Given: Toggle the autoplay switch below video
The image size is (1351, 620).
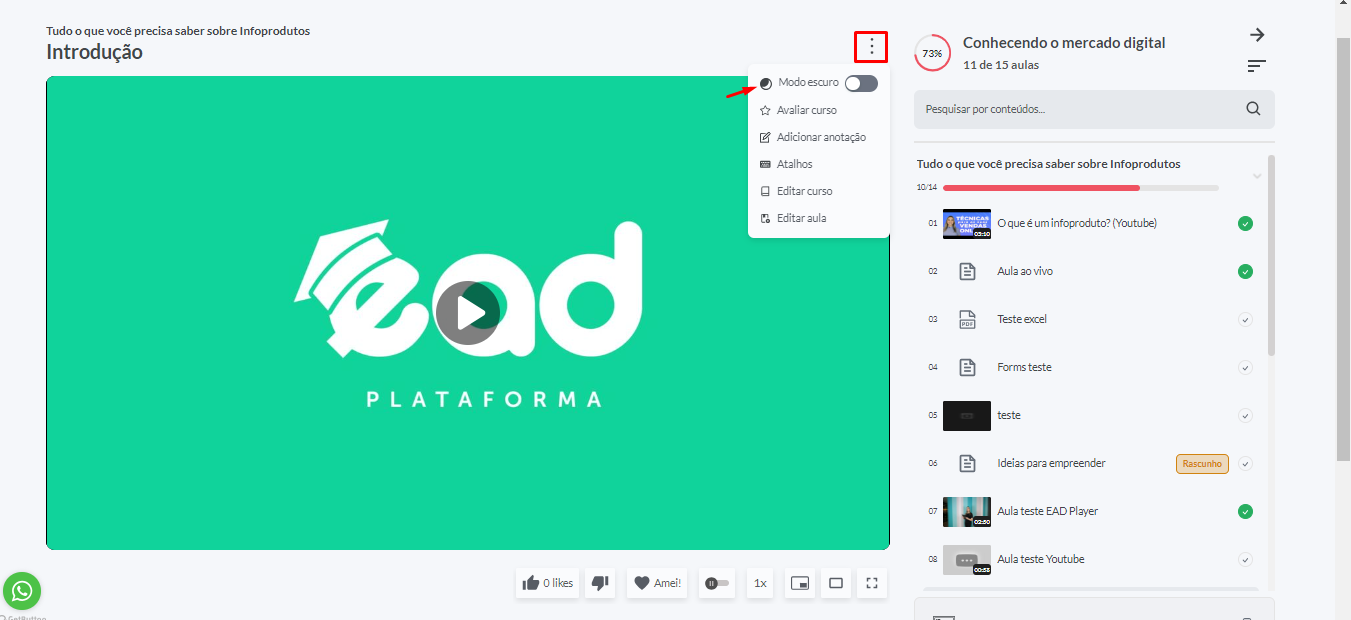Looking at the screenshot, I should click(x=716, y=583).
